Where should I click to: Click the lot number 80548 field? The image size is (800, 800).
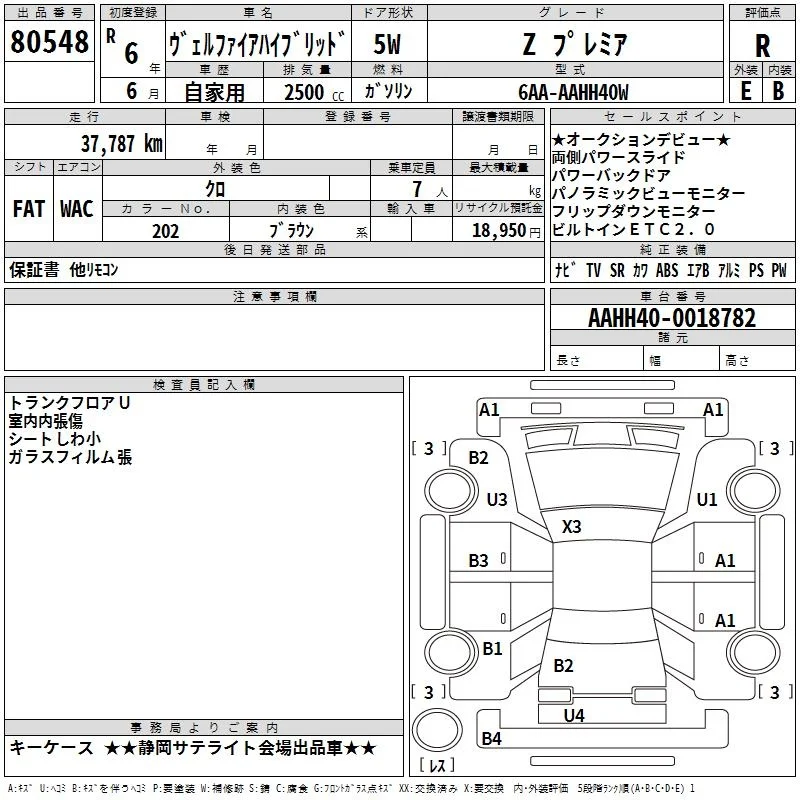[x=49, y=42]
